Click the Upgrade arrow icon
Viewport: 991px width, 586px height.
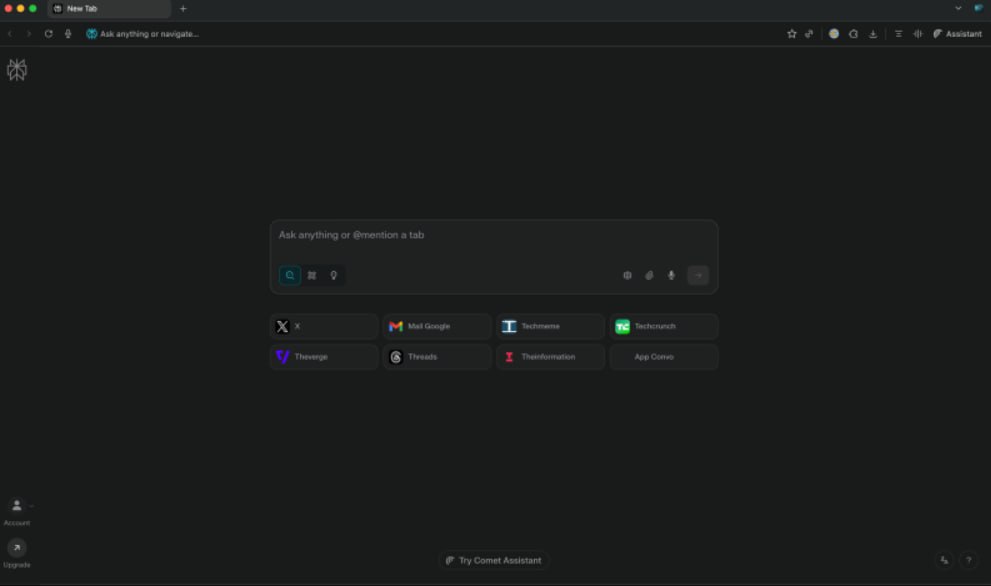click(17, 547)
